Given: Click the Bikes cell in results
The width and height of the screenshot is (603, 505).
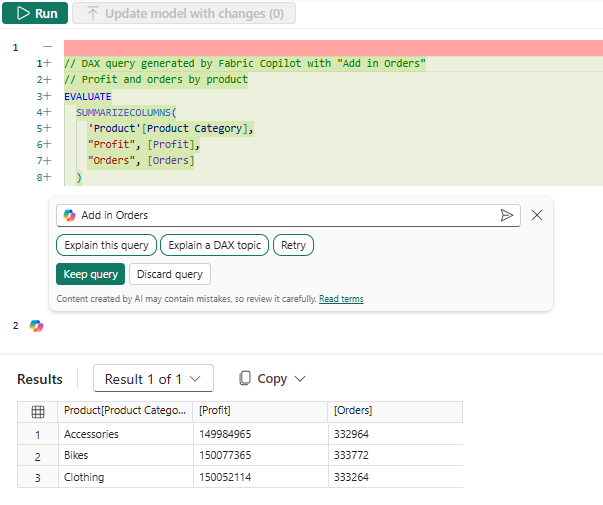Looking at the screenshot, I should (x=78, y=456).
